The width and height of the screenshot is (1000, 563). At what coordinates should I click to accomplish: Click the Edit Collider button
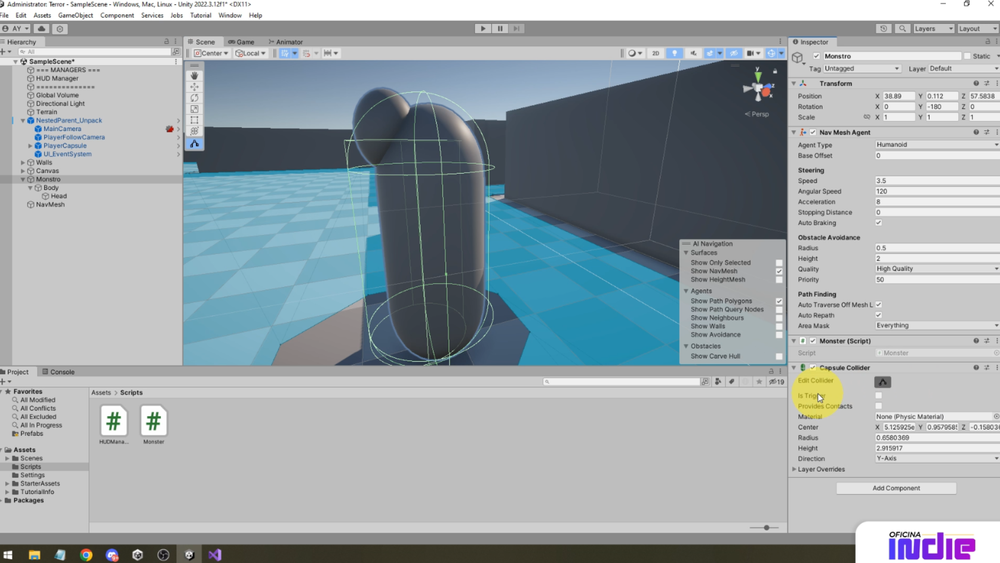click(x=883, y=382)
